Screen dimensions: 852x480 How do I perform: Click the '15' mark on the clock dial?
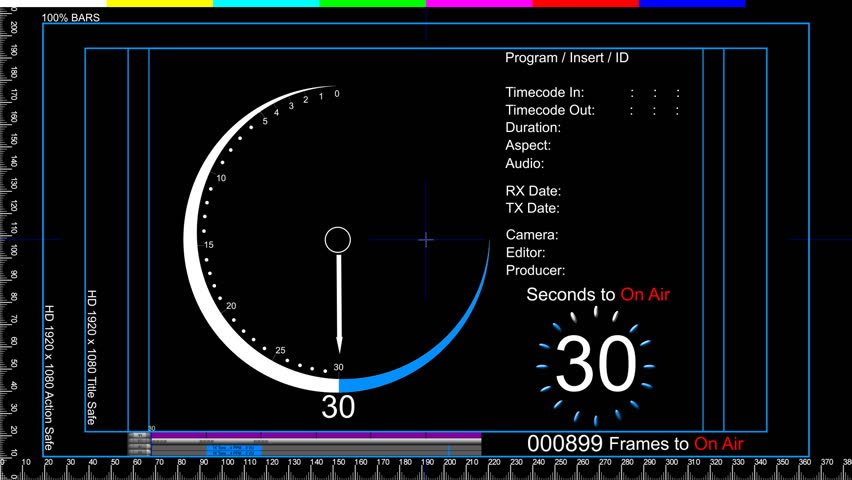[209, 245]
